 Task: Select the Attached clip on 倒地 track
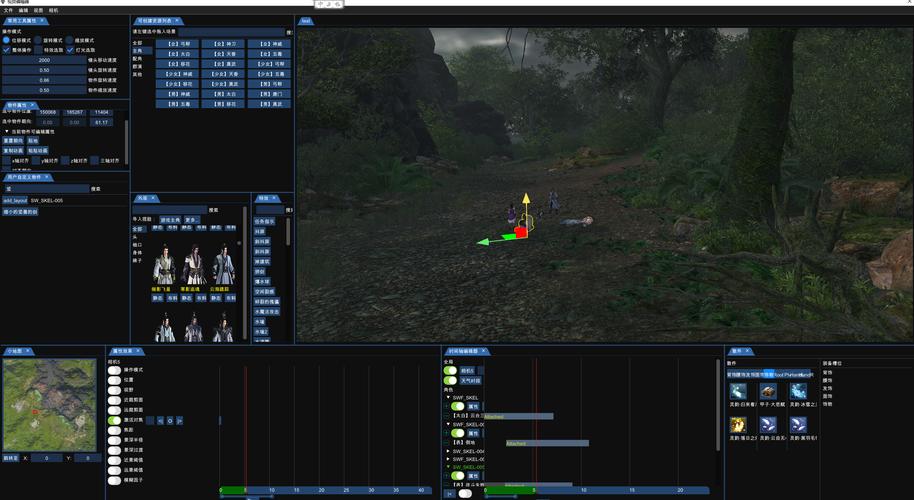pyautogui.click(x=547, y=443)
